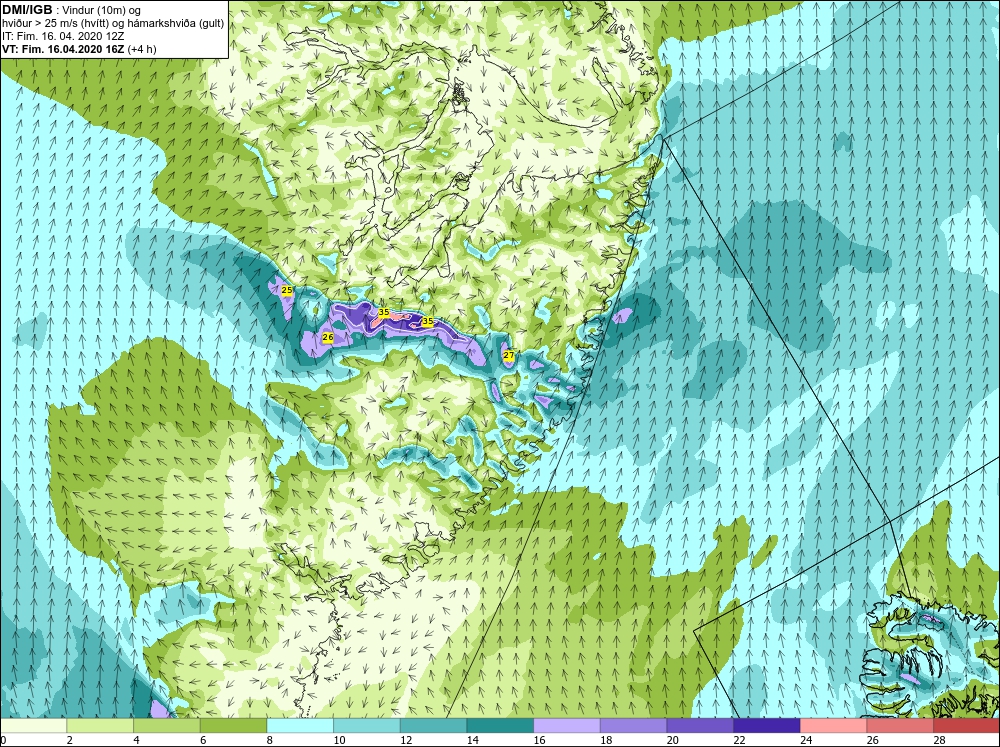Pick the medium teal 12–14 legend swatch
Image resolution: width=1000 pixels, height=747 pixels.
tap(433, 725)
